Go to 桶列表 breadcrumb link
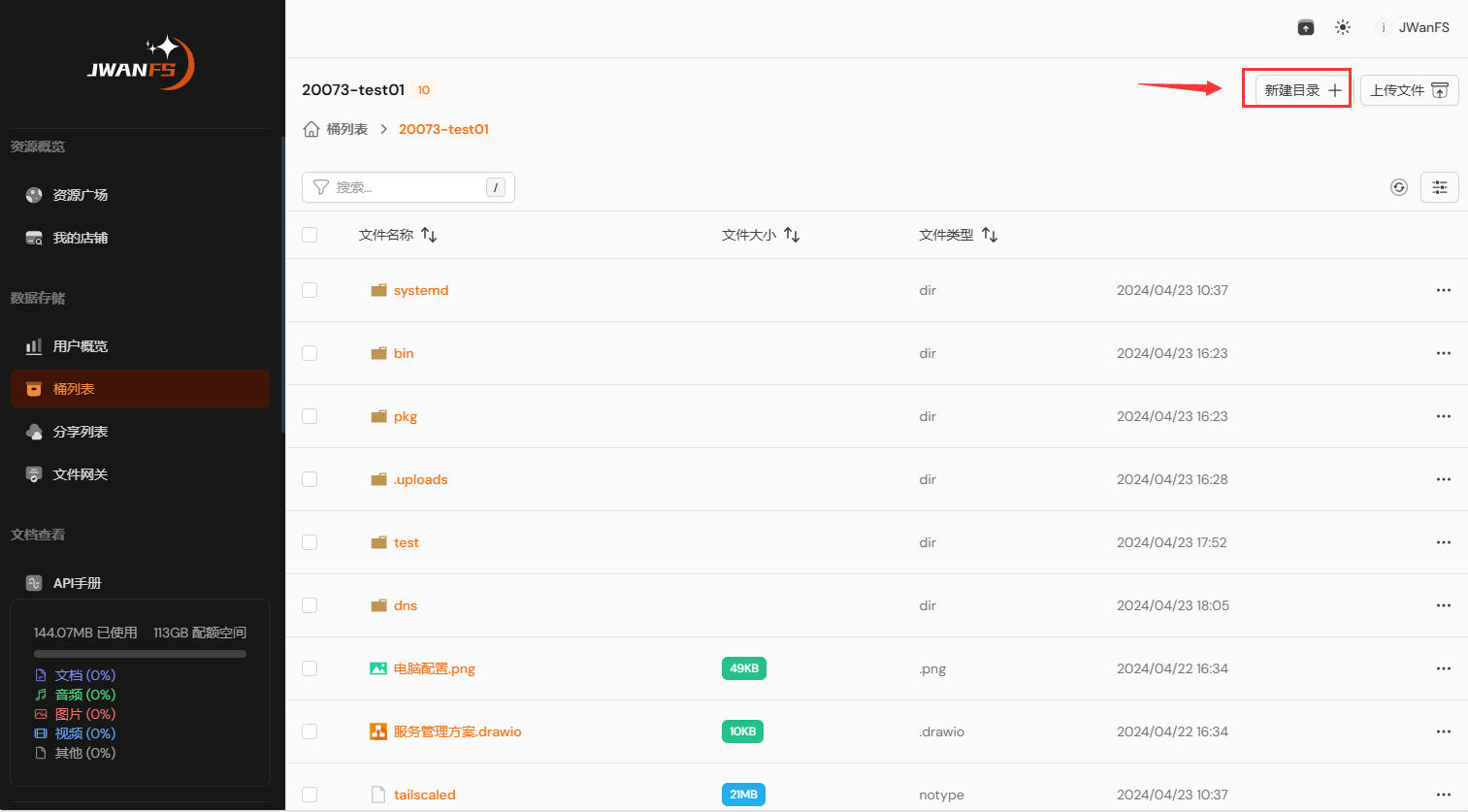 (x=347, y=129)
